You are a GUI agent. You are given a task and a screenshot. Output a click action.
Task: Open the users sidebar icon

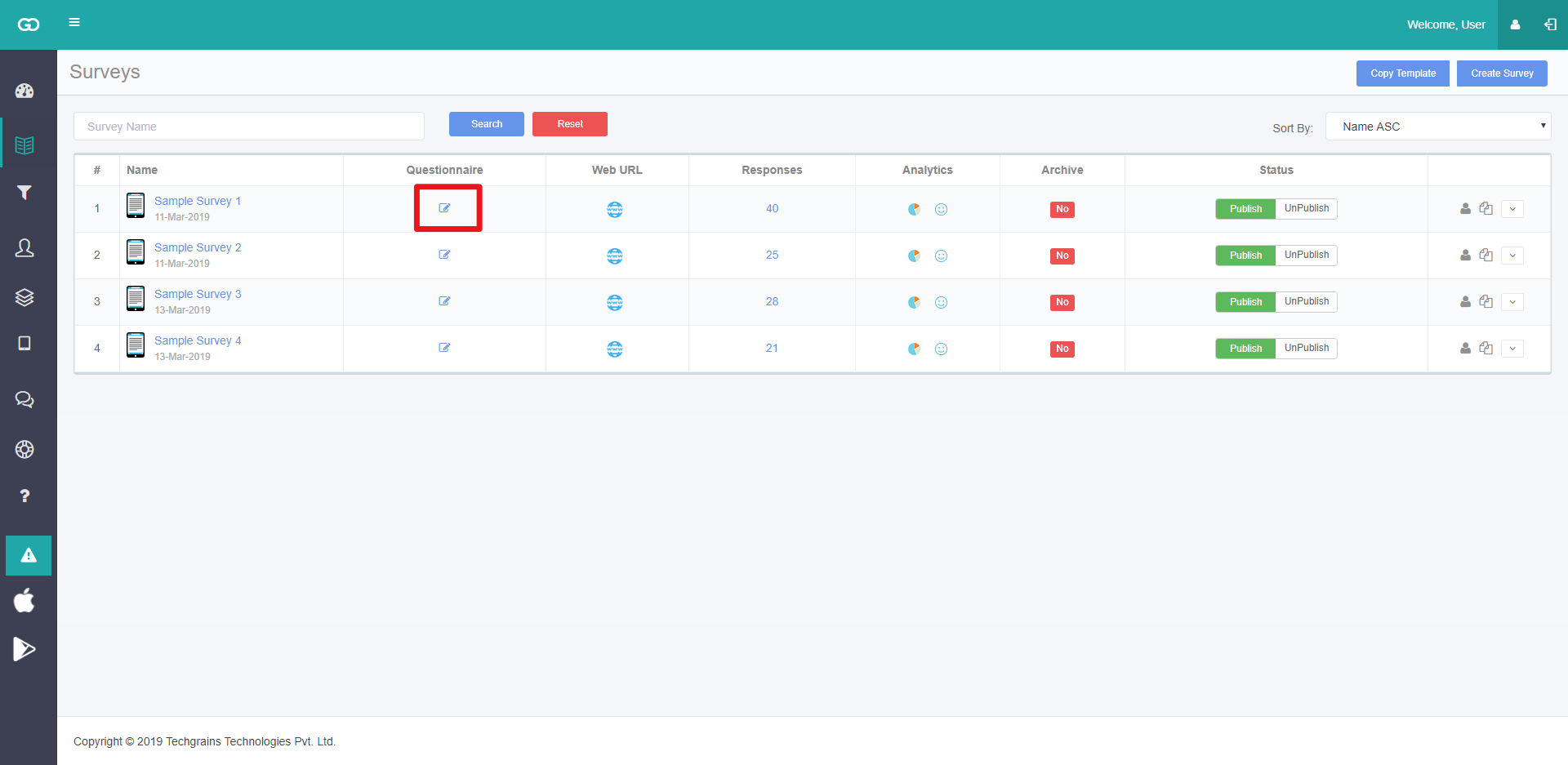[x=24, y=248]
